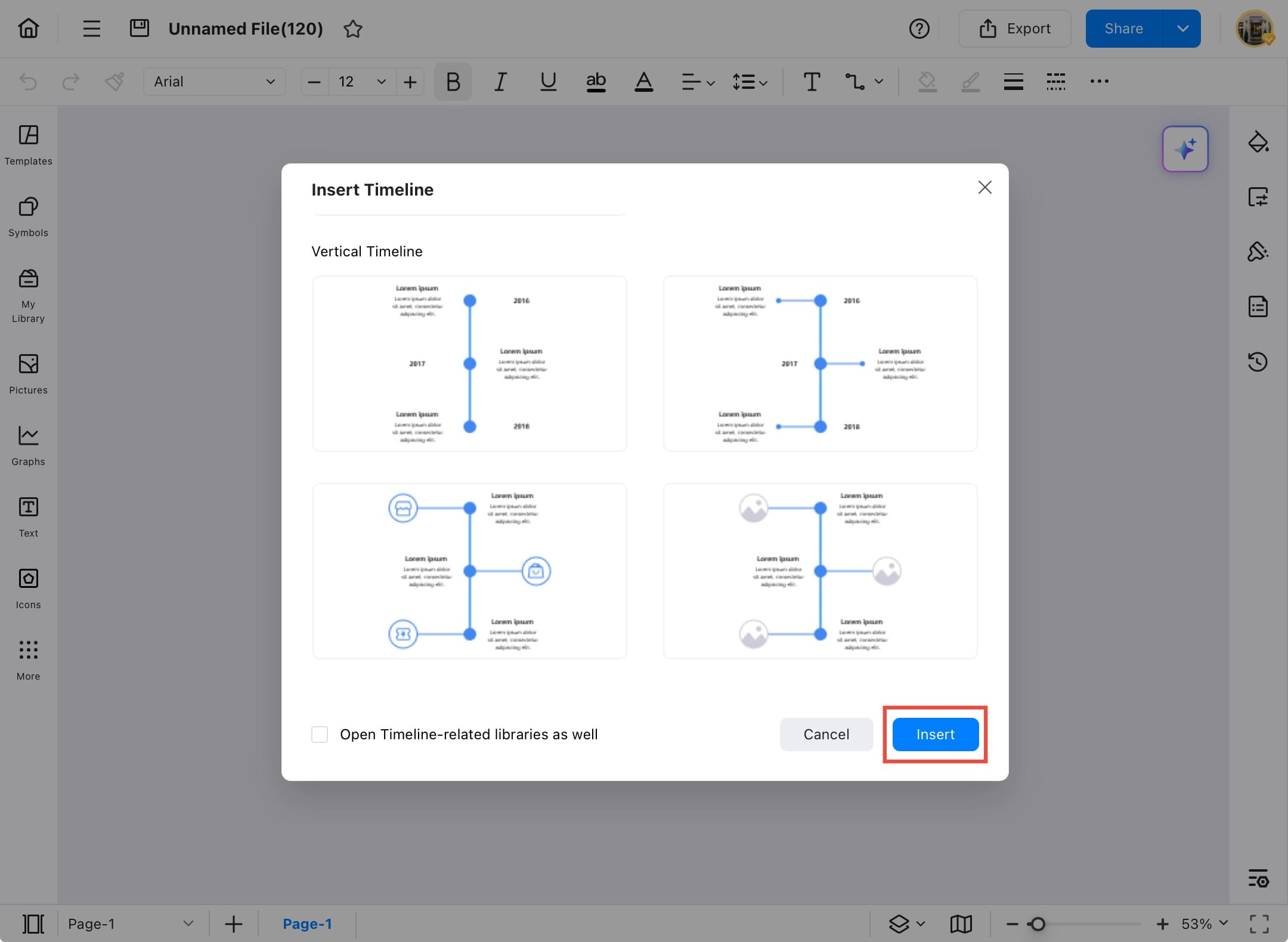The image size is (1288, 942).
Task: Toggle underline formatting
Action: 547,82
